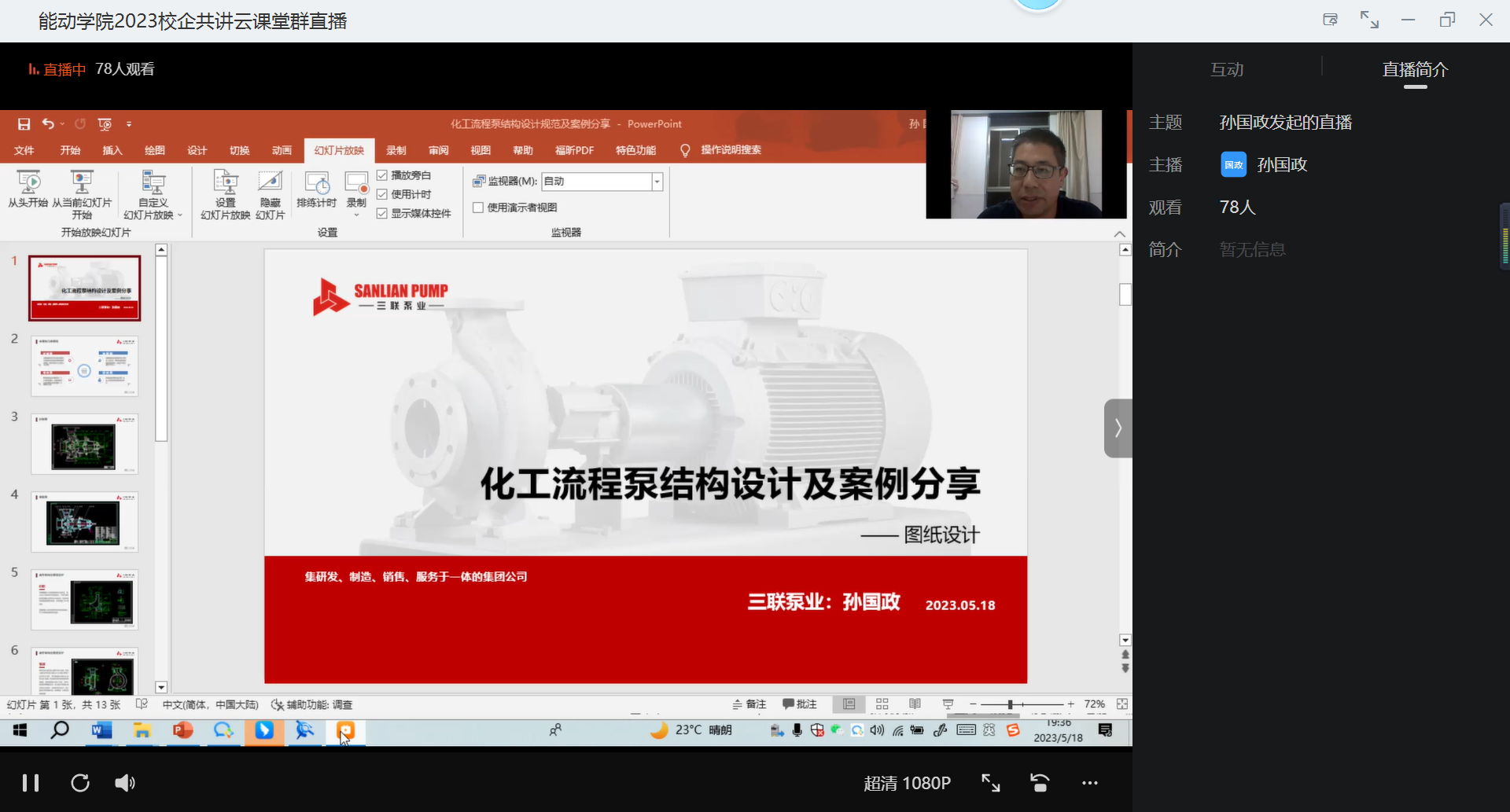Click the 备注 notes button in status bar

pyautogui.click(x=749, y=704)
